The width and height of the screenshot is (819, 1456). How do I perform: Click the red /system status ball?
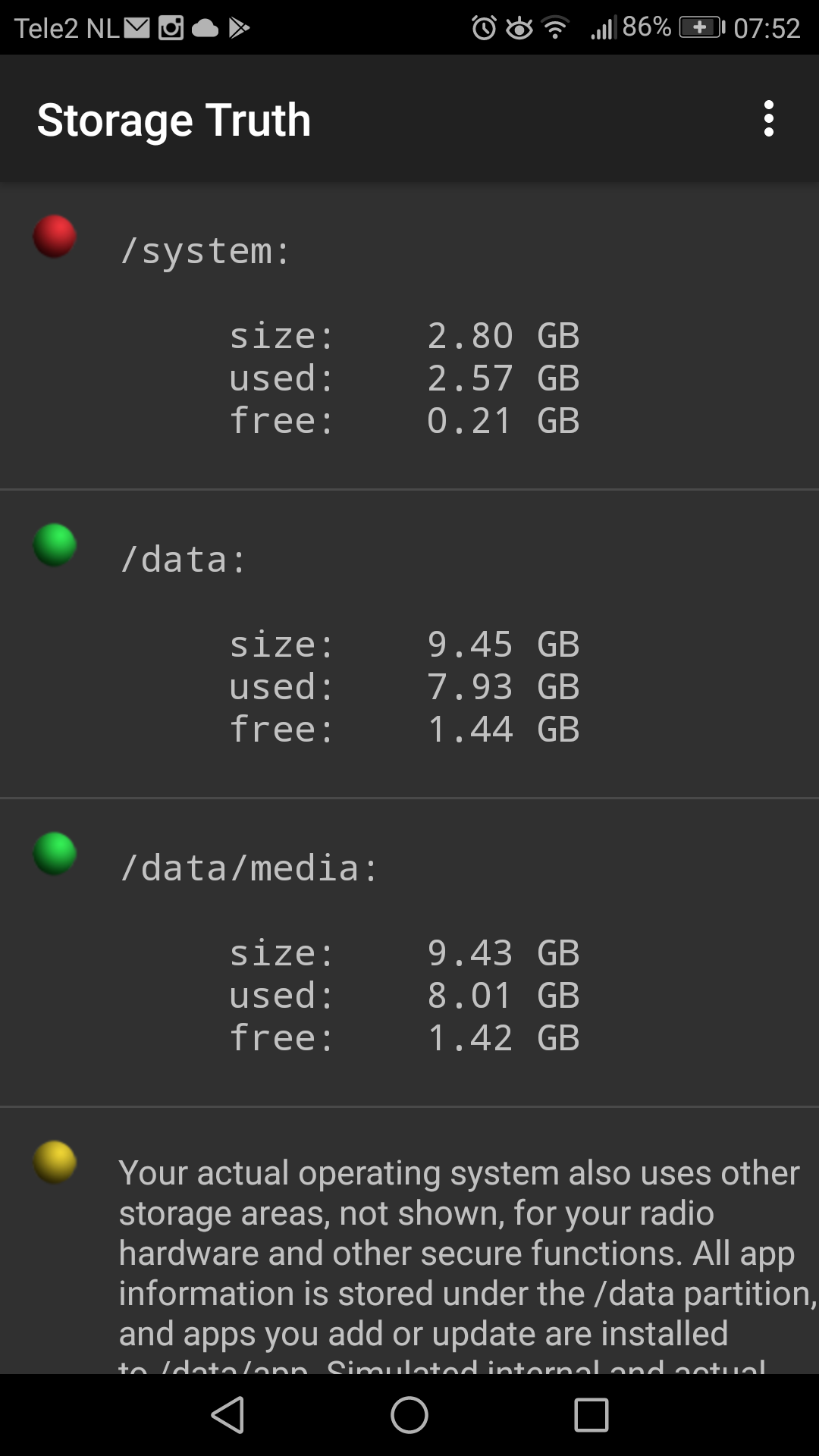[x=55, y=237]
